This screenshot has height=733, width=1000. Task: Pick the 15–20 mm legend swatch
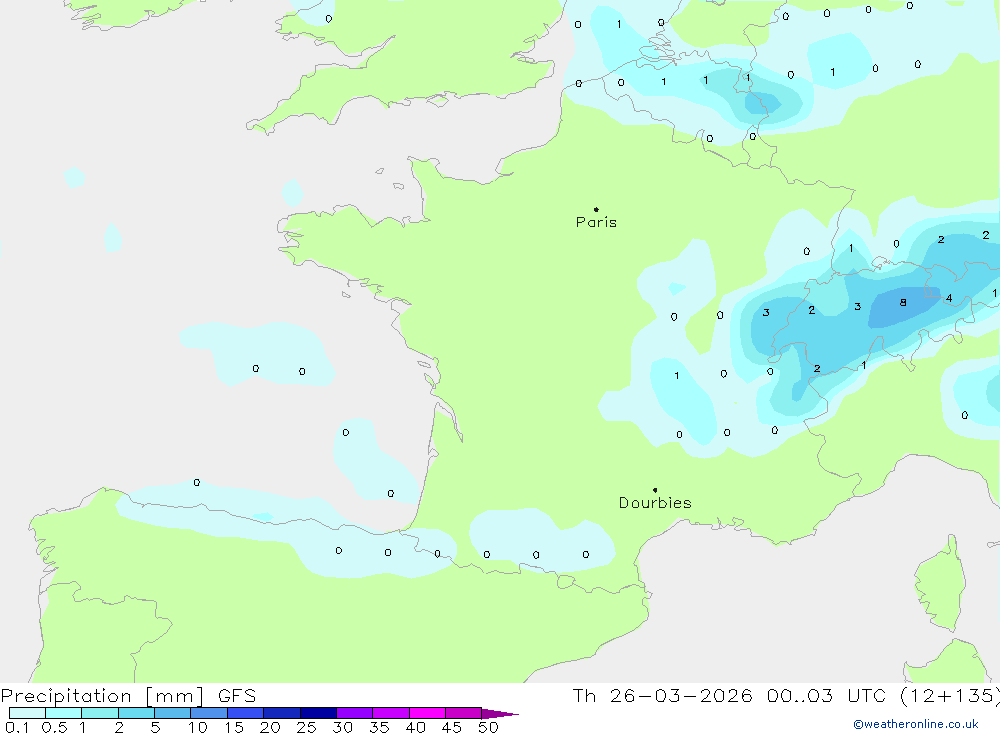(x=245, y=713)
